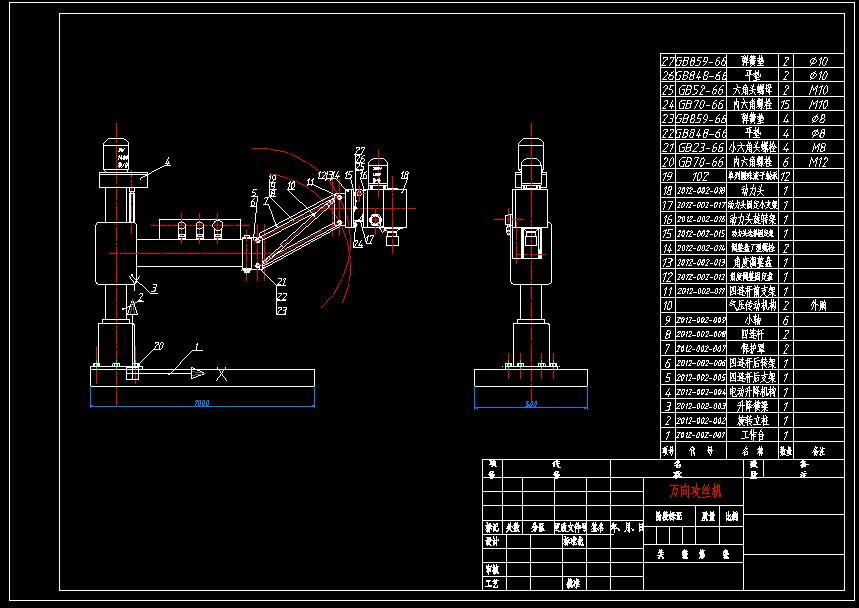Select the 外购 remark cell in parts list
This screenshot has width=859, height=608.
818,305
